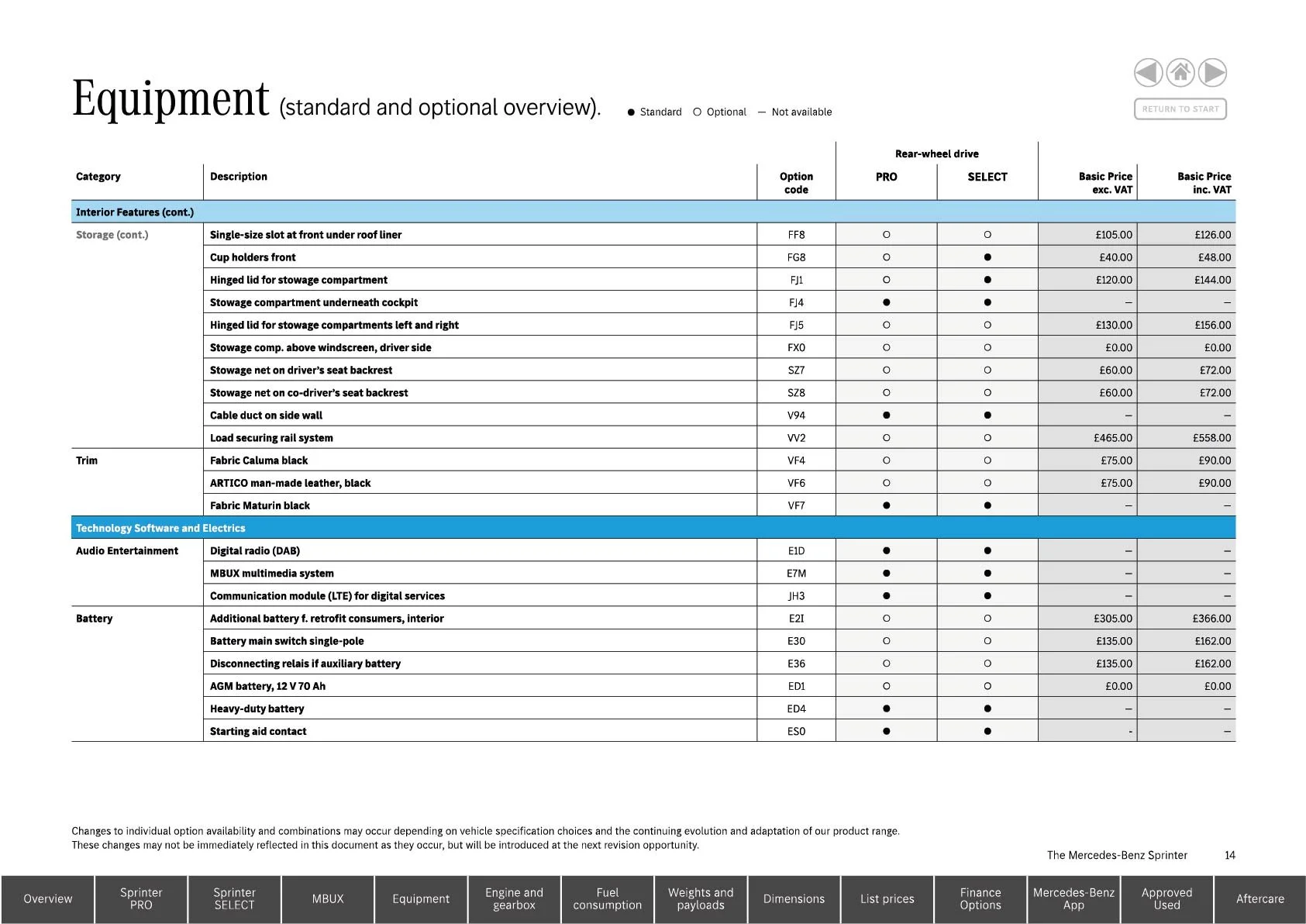Open the Weights and payloads tab
The image size is (1306, 924).
701,899
